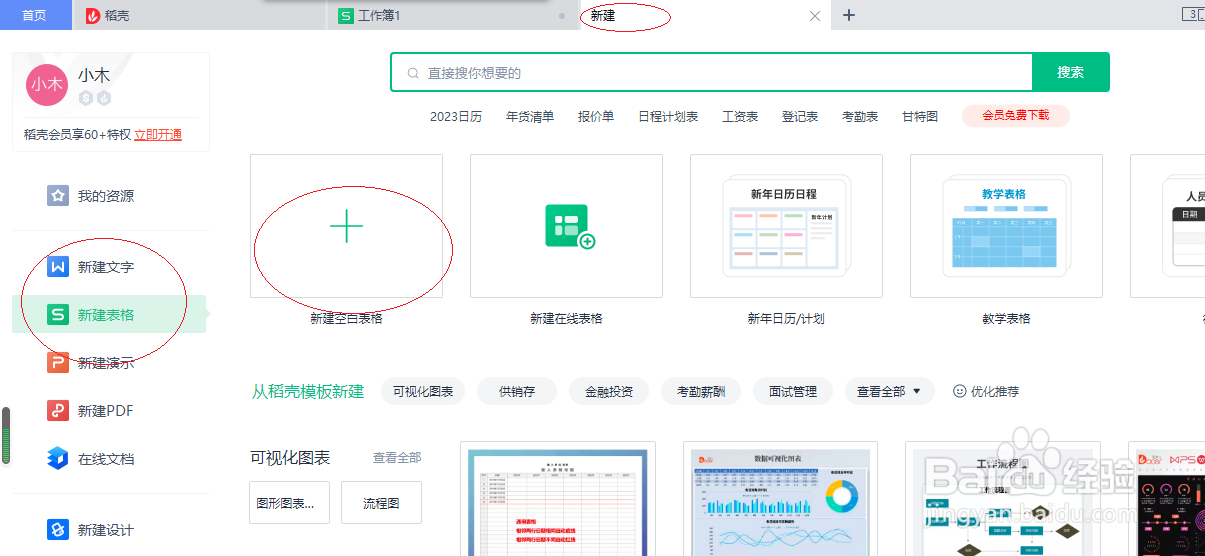Screen dimensions: 1205x556
Task: Click the green plus for blank spreadsheet
Action: click(x=346, y=226)
